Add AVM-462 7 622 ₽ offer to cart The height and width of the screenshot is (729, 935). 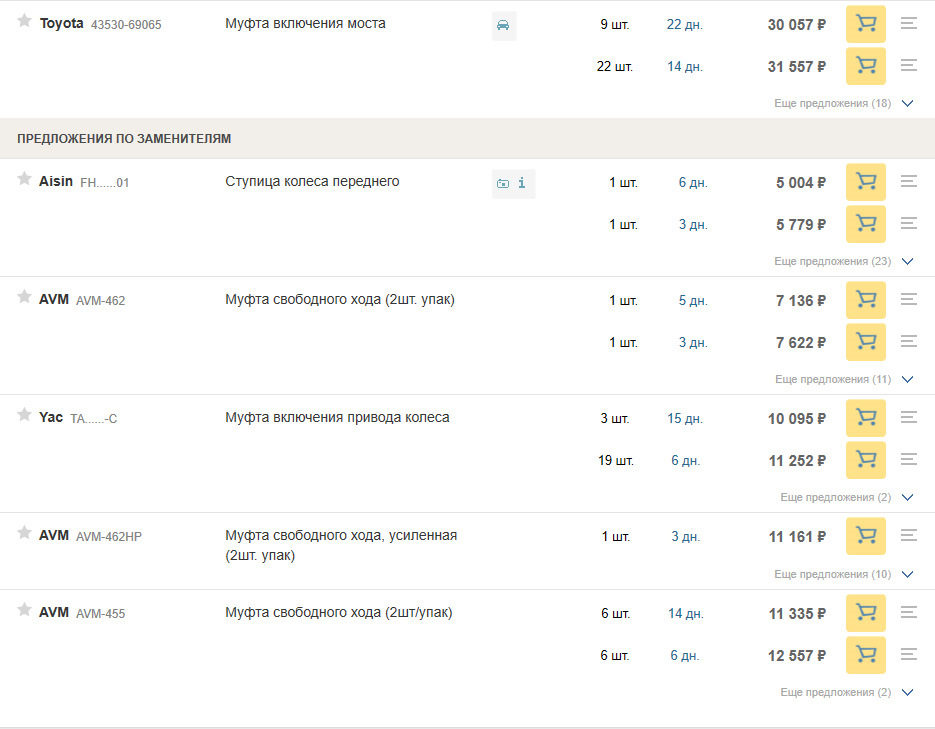865,342
